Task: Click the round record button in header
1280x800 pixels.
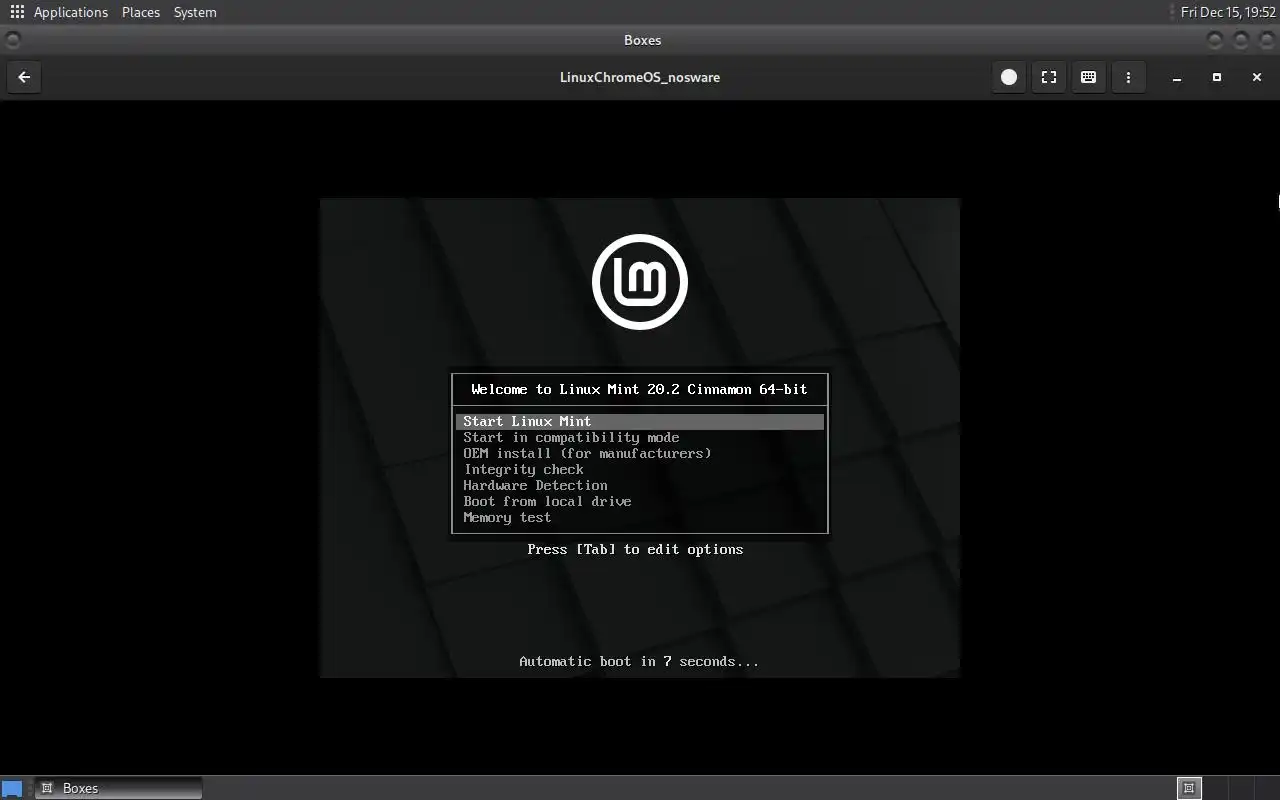Action: (x=1009, y=77)
